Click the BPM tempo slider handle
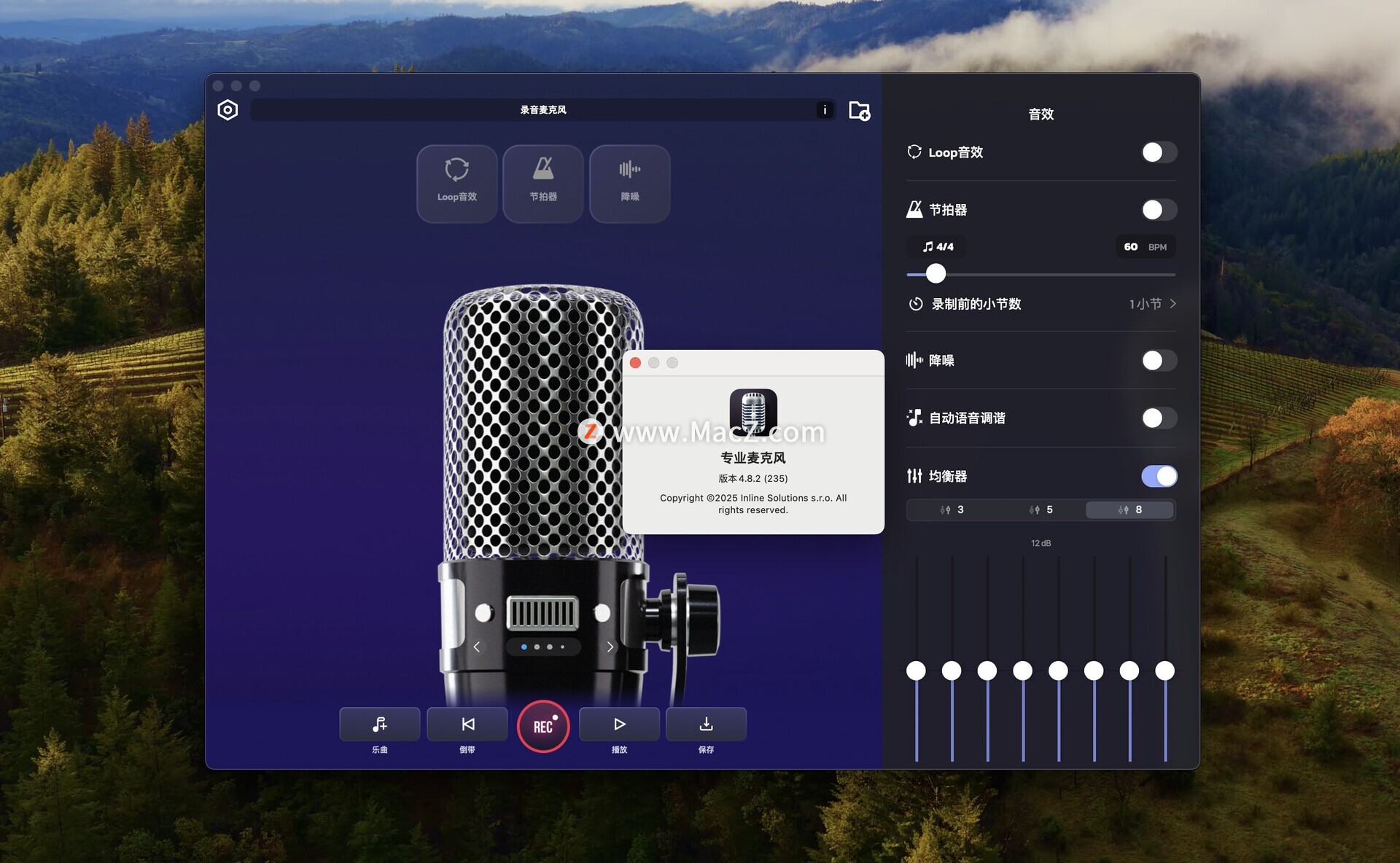The image size is (1400, 863). pos(936,273)
